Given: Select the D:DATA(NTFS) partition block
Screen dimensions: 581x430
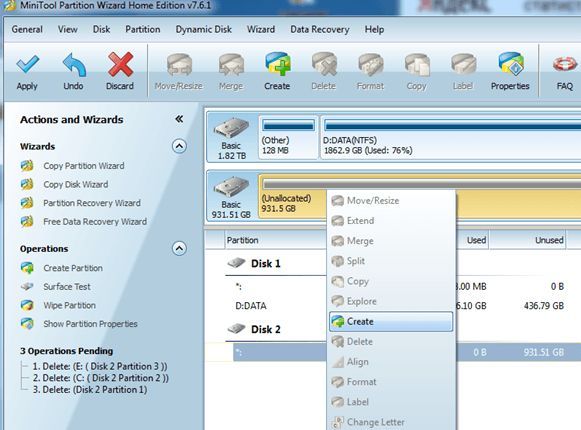Looking at the screenshot, I should (451, 138).
